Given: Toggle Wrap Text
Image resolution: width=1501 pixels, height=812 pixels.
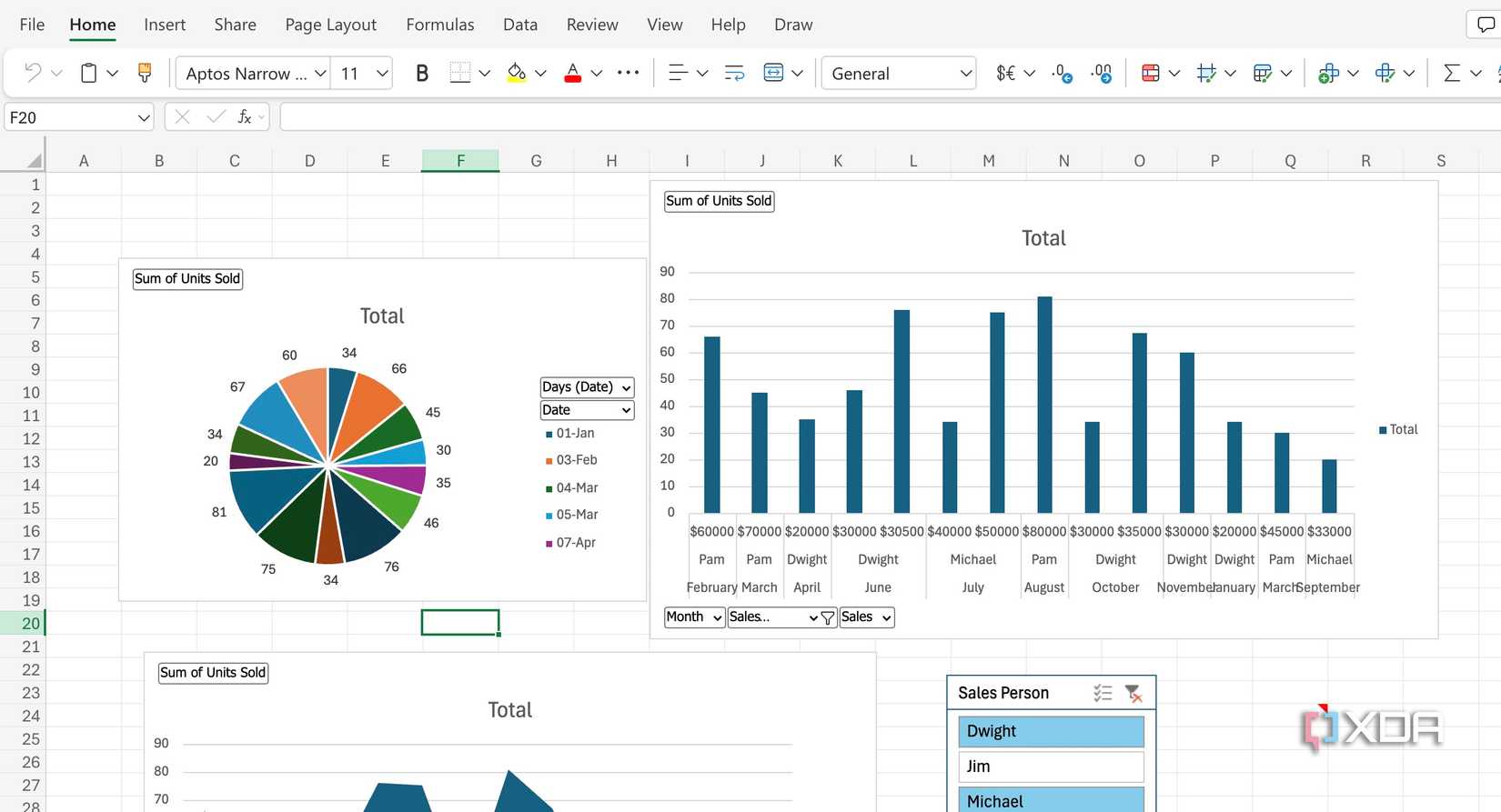Looking at the screenshot, I should pyautogui.click(x=734, y=73).
